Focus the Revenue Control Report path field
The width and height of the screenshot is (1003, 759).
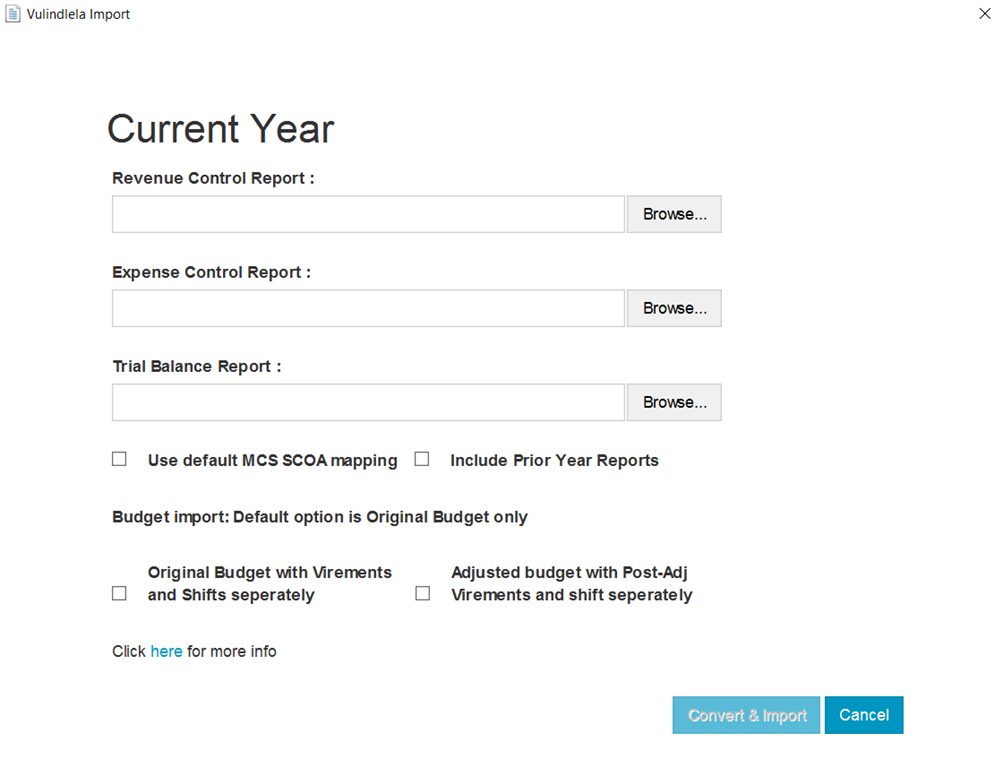tap(368, 214)
